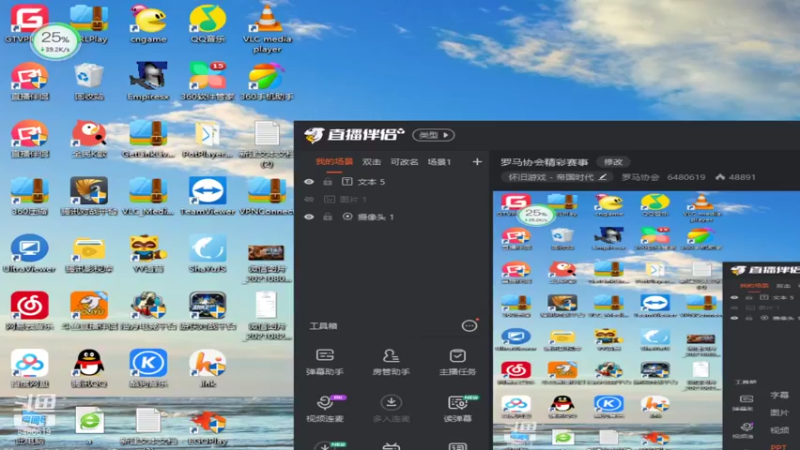800x450 pixels.
Task: Open the 主播任务 tool
Action: click(457, 362)
